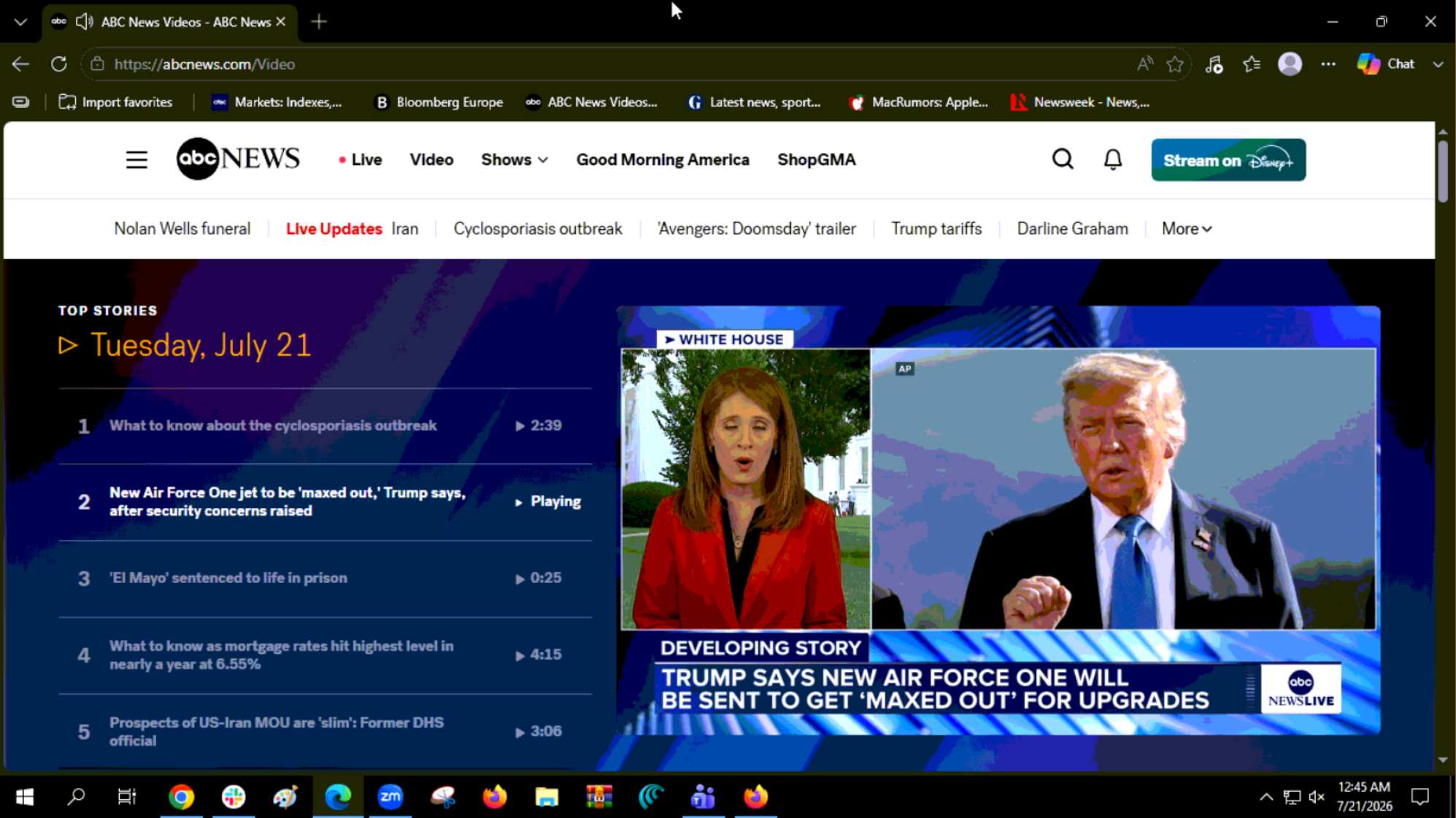The image size is (1456, 818).
Task: Open the Windows notification center icon
Action: pyautogui.click(x=1420, y=797)
